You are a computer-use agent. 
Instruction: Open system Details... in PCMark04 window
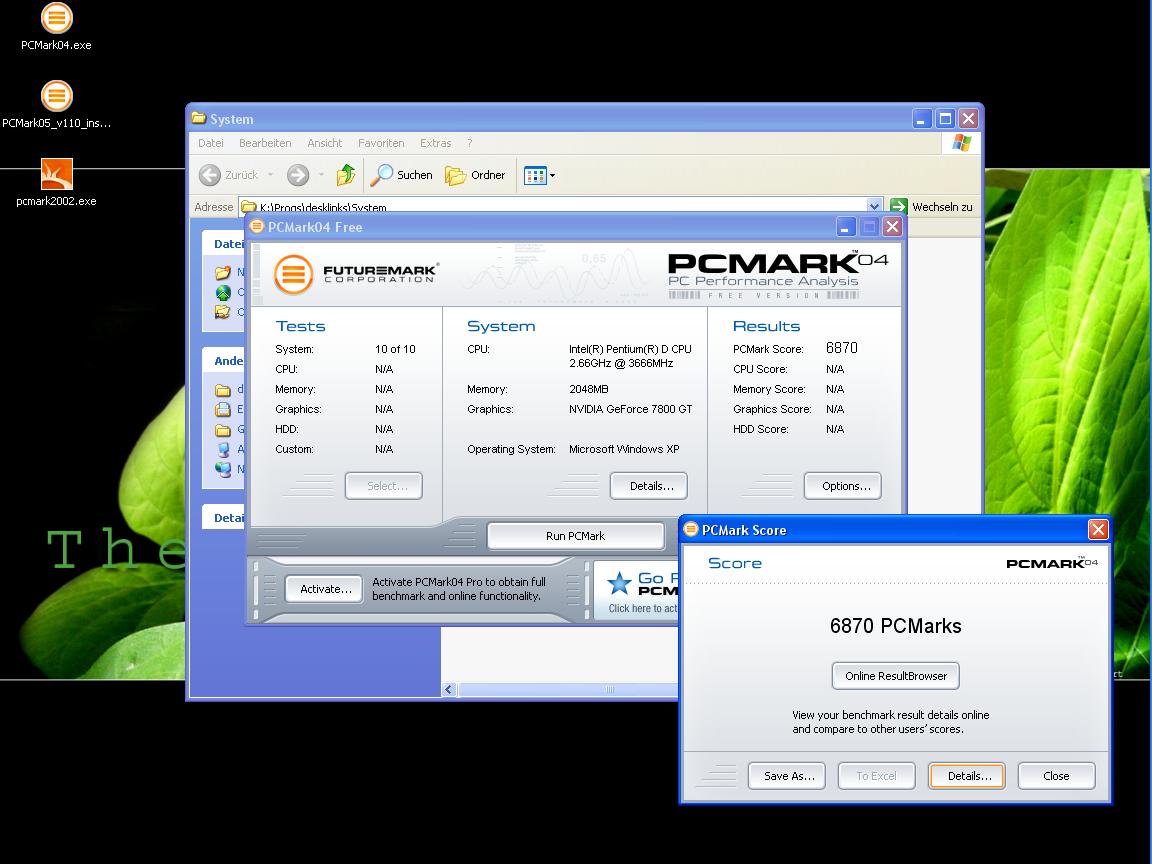[x=649, y=486]
